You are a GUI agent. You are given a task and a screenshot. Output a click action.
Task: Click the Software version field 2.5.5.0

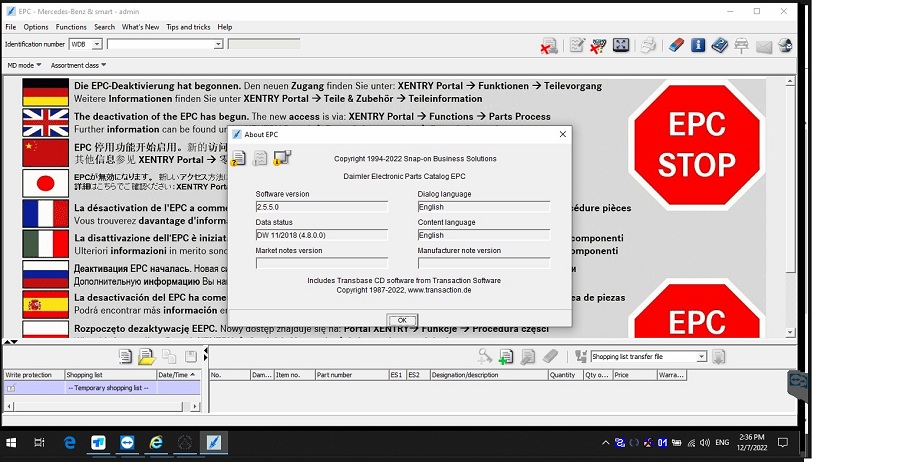pyautogui.click(x=321, y=207)
